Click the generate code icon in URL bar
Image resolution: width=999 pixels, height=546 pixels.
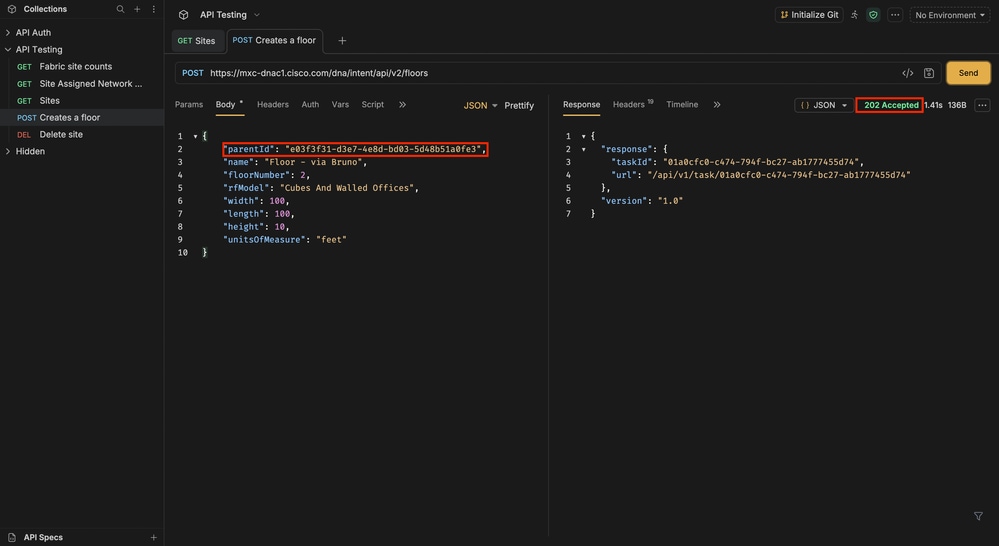point(908,73)
